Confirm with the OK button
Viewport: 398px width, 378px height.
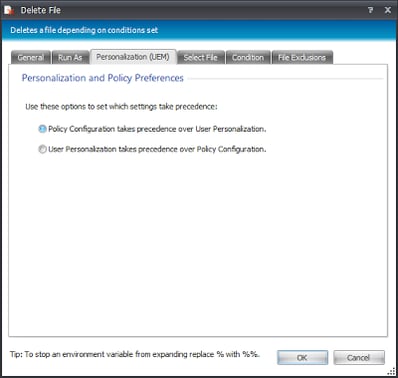click(x=302, y=358)
